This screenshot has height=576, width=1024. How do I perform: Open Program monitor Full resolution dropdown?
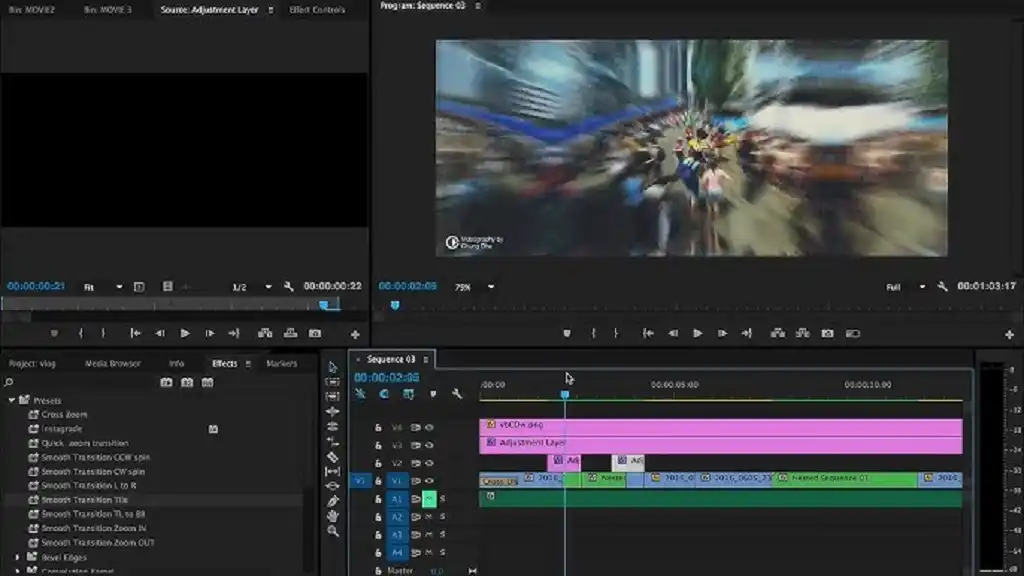[906, 287]
